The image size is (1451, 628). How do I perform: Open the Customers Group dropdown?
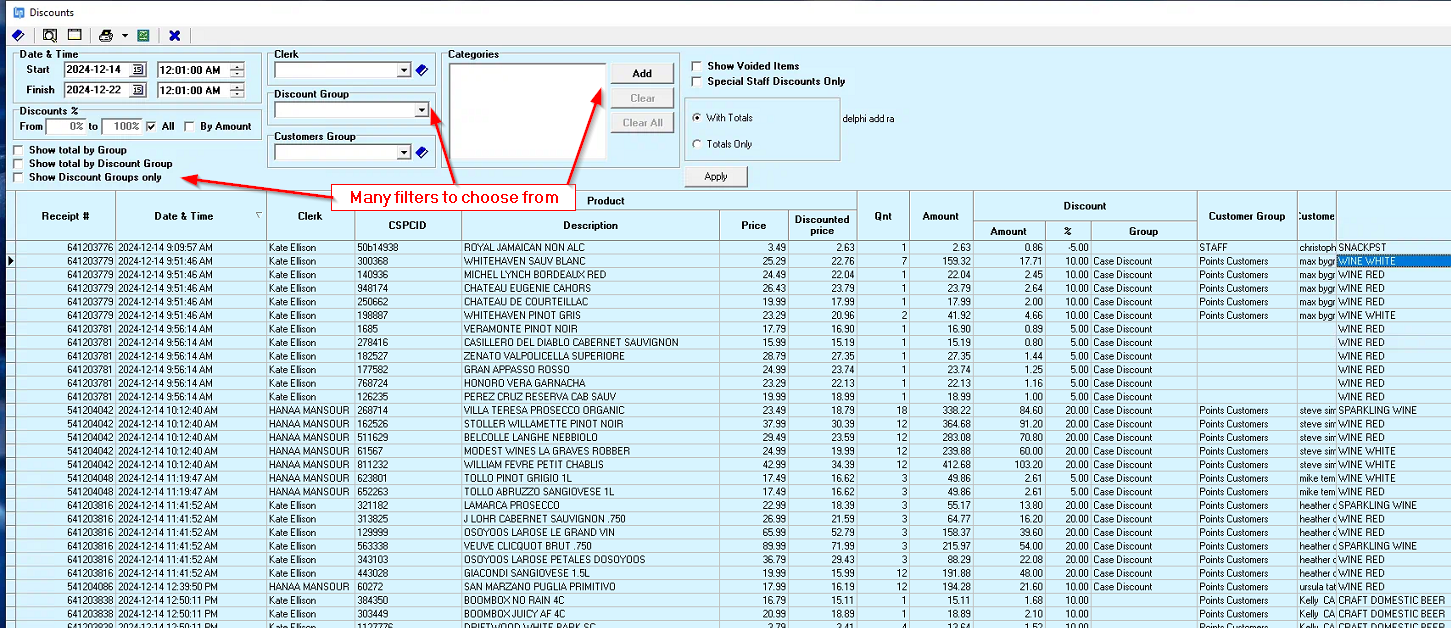403,152
